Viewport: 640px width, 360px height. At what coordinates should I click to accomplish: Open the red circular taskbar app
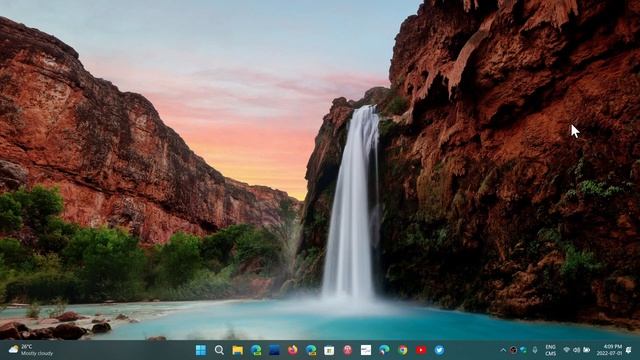348,350
